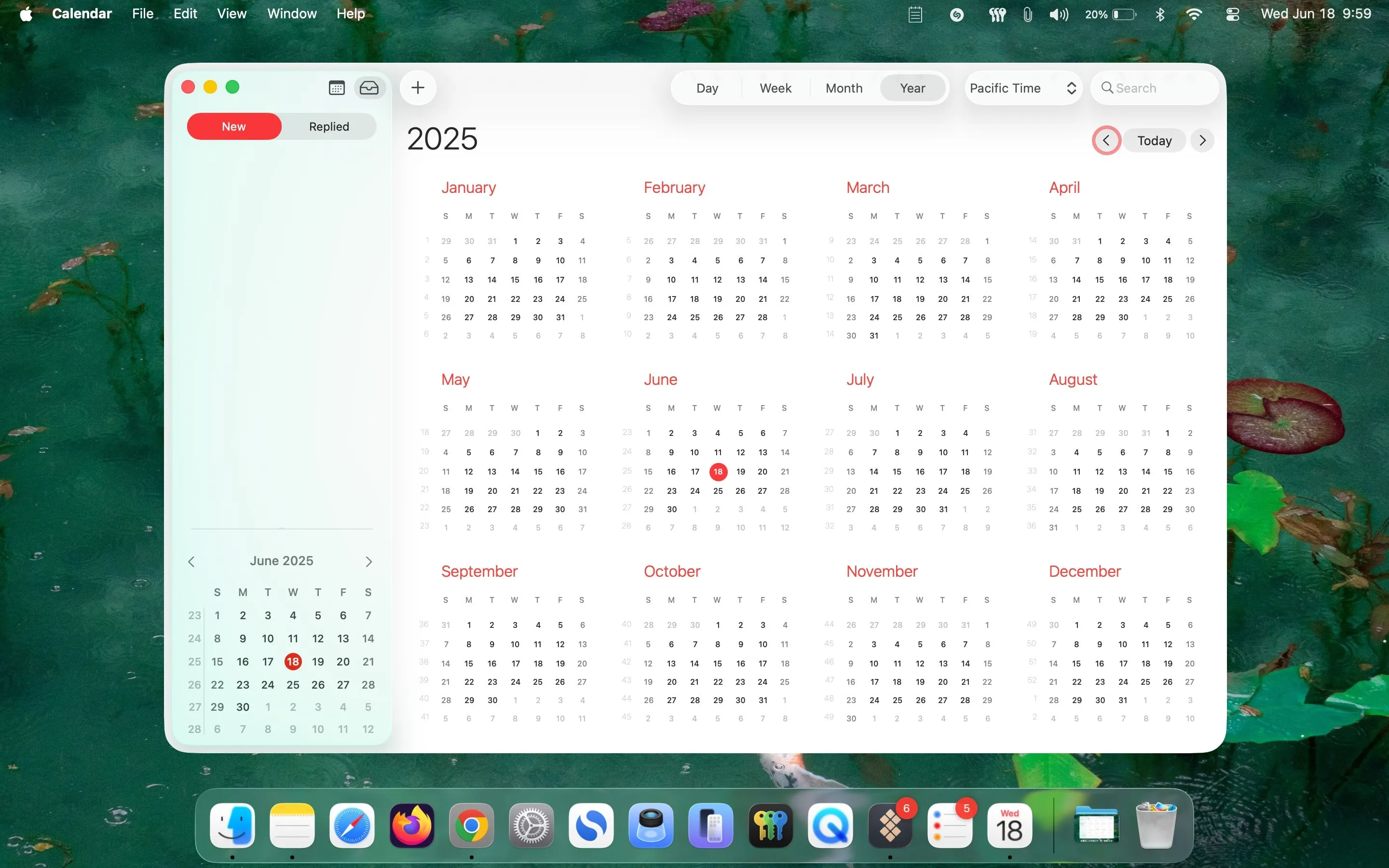1389x868 pixels.
Task: Switch inbox filter to Replied
Action: pyautogui.click(x=329, y=126)
